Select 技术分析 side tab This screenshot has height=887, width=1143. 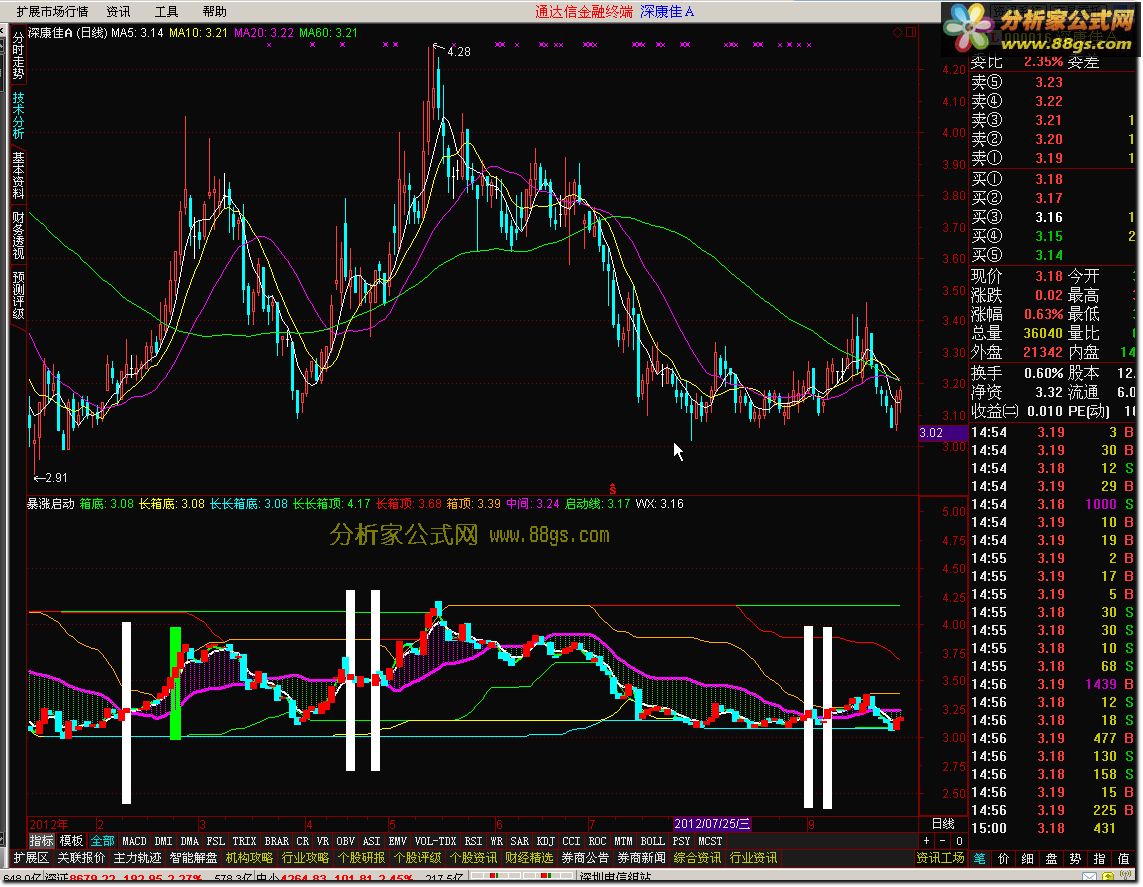point(18,115)
